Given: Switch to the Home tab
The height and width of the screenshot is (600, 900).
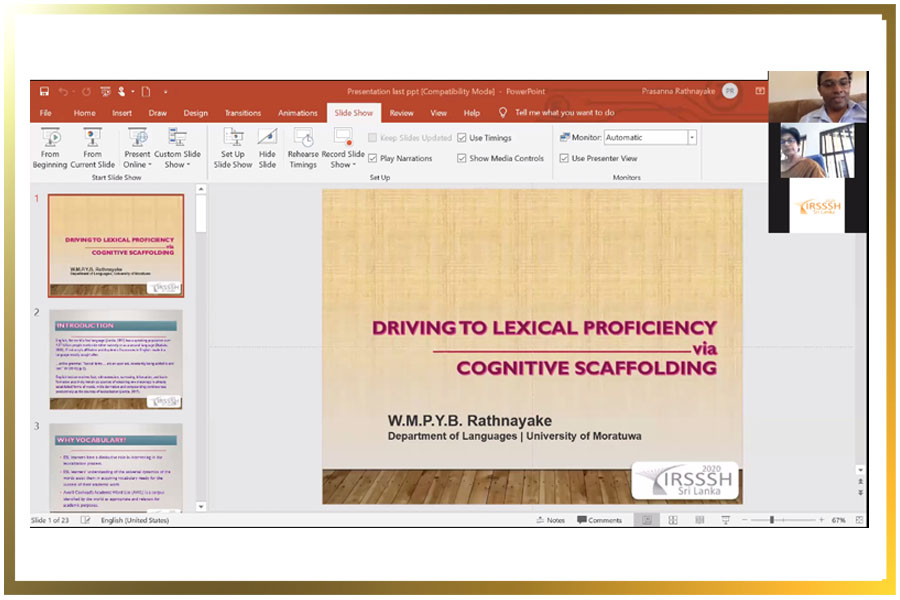Looking at the screenshot, I should [84, 113].
